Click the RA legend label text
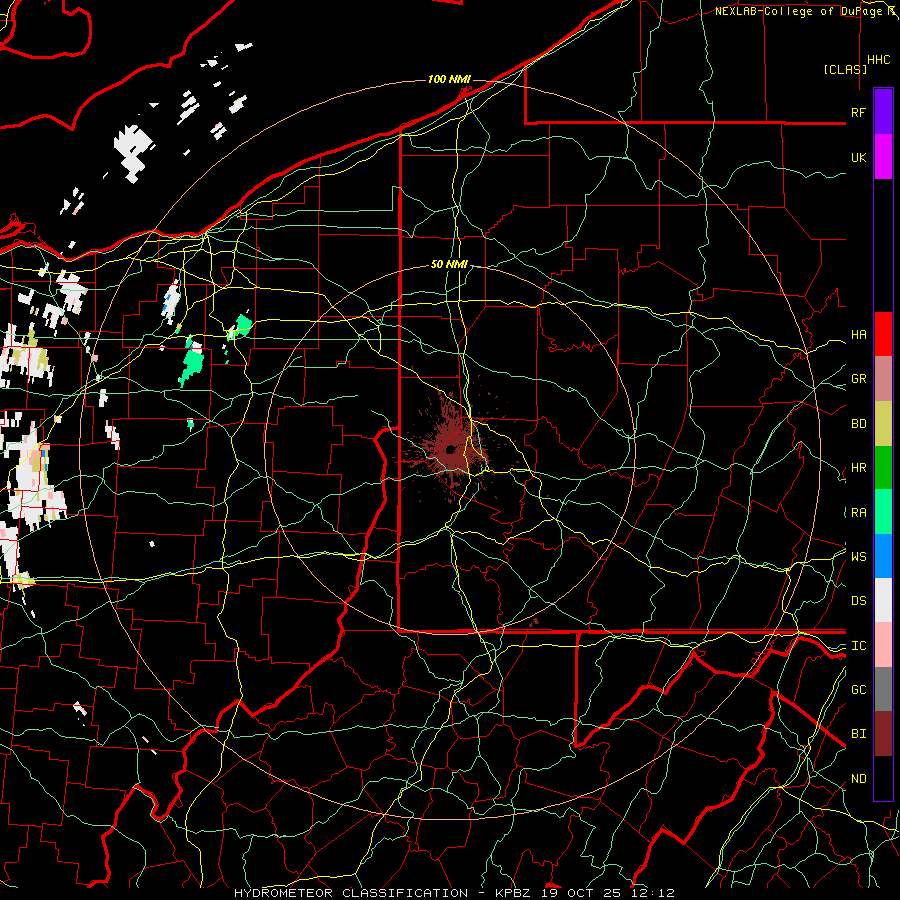The width and height of the screenshot is (900, 900). click(859, 513)
